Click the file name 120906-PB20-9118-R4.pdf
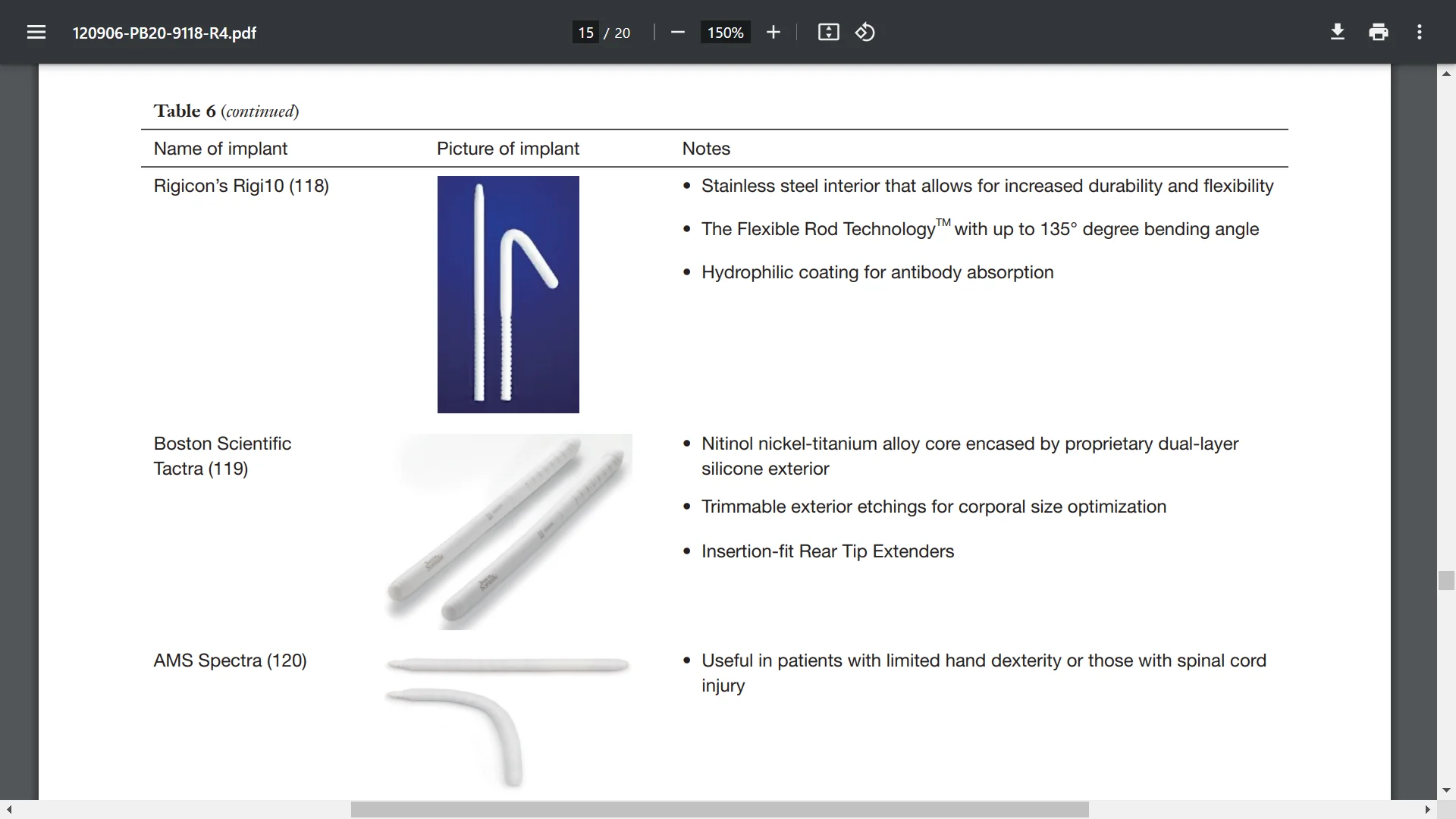The width and height of the screenshot is (1456, 819). [x=165, y=33]
